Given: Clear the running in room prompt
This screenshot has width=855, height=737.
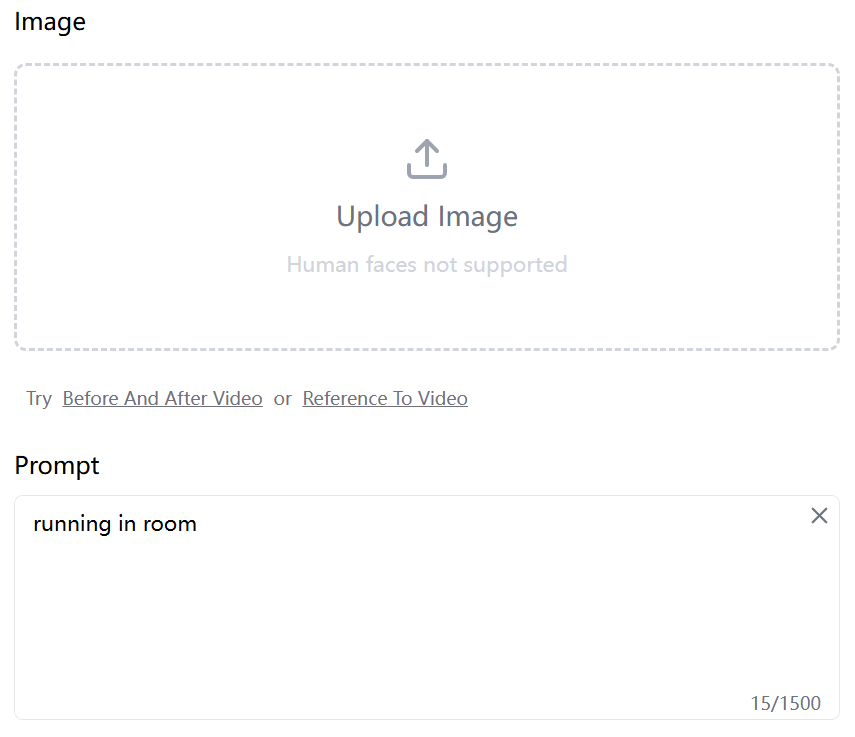Looking at the screenshot, I should coord(819,515).
